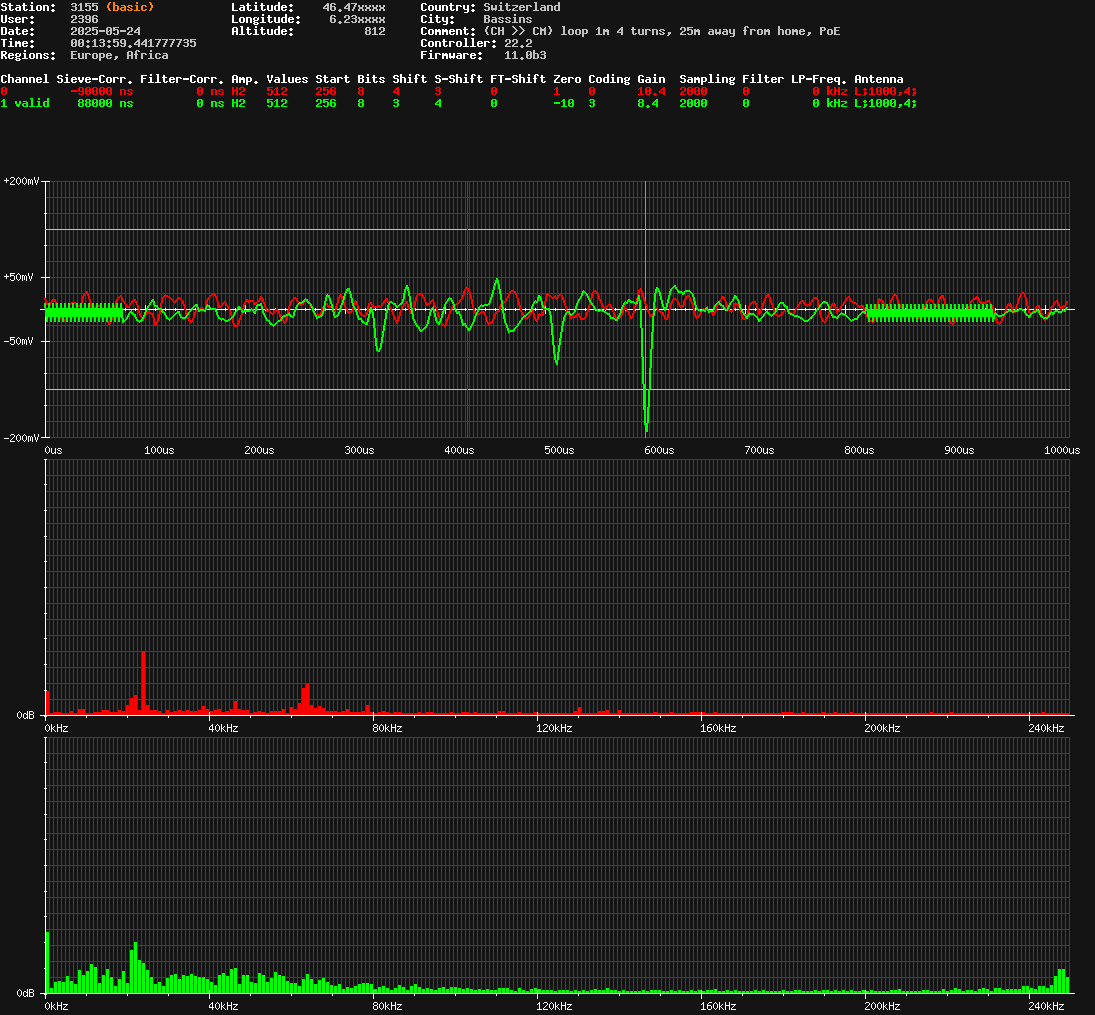Click the "Sieve-Corr." column header
This screenshot has height=1015, width=1095.
95,79
